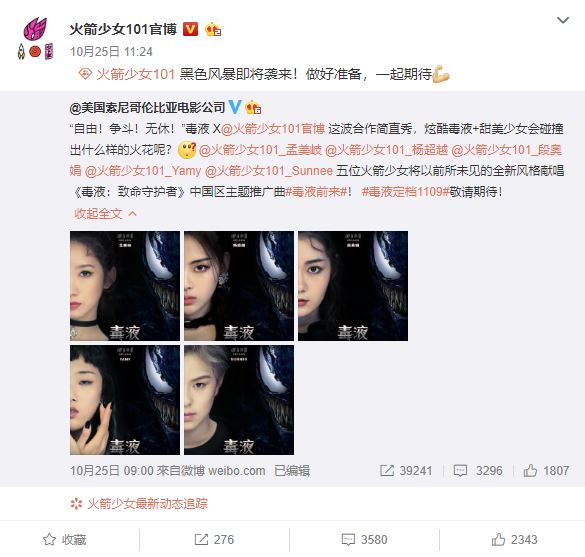Like the original post with 1807 likes

point(546,470)
